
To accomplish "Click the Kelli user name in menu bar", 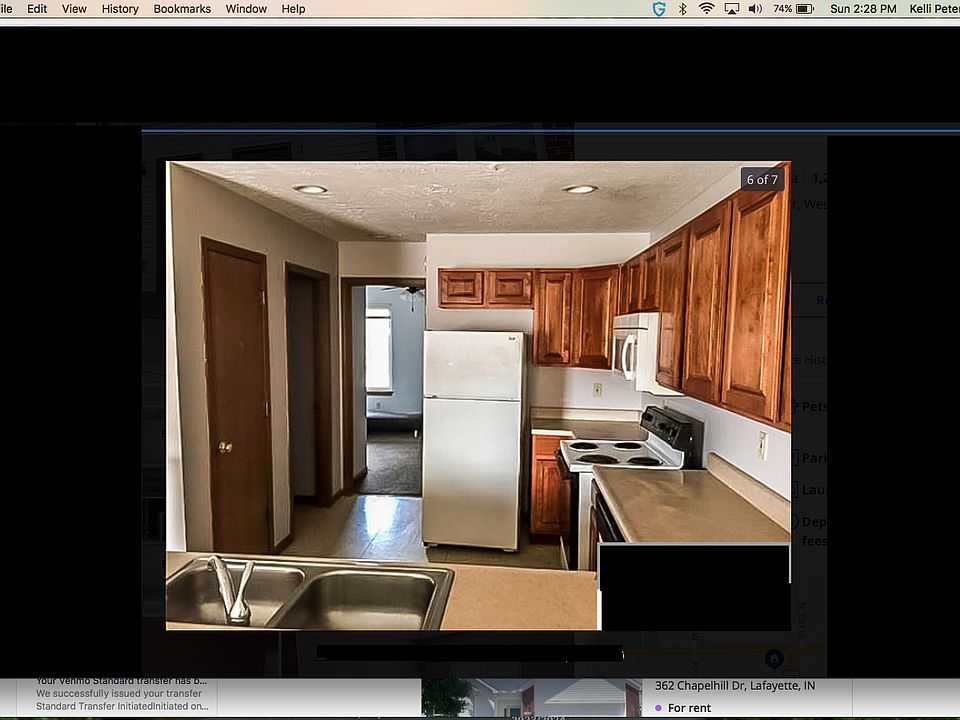I will (933, 9).
